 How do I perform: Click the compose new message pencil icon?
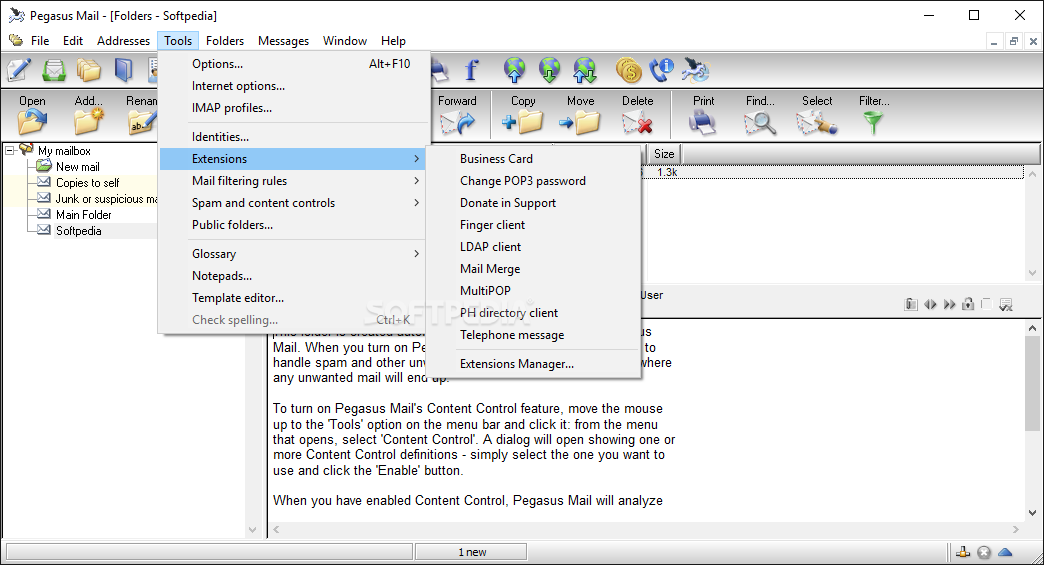pos(19,70)
